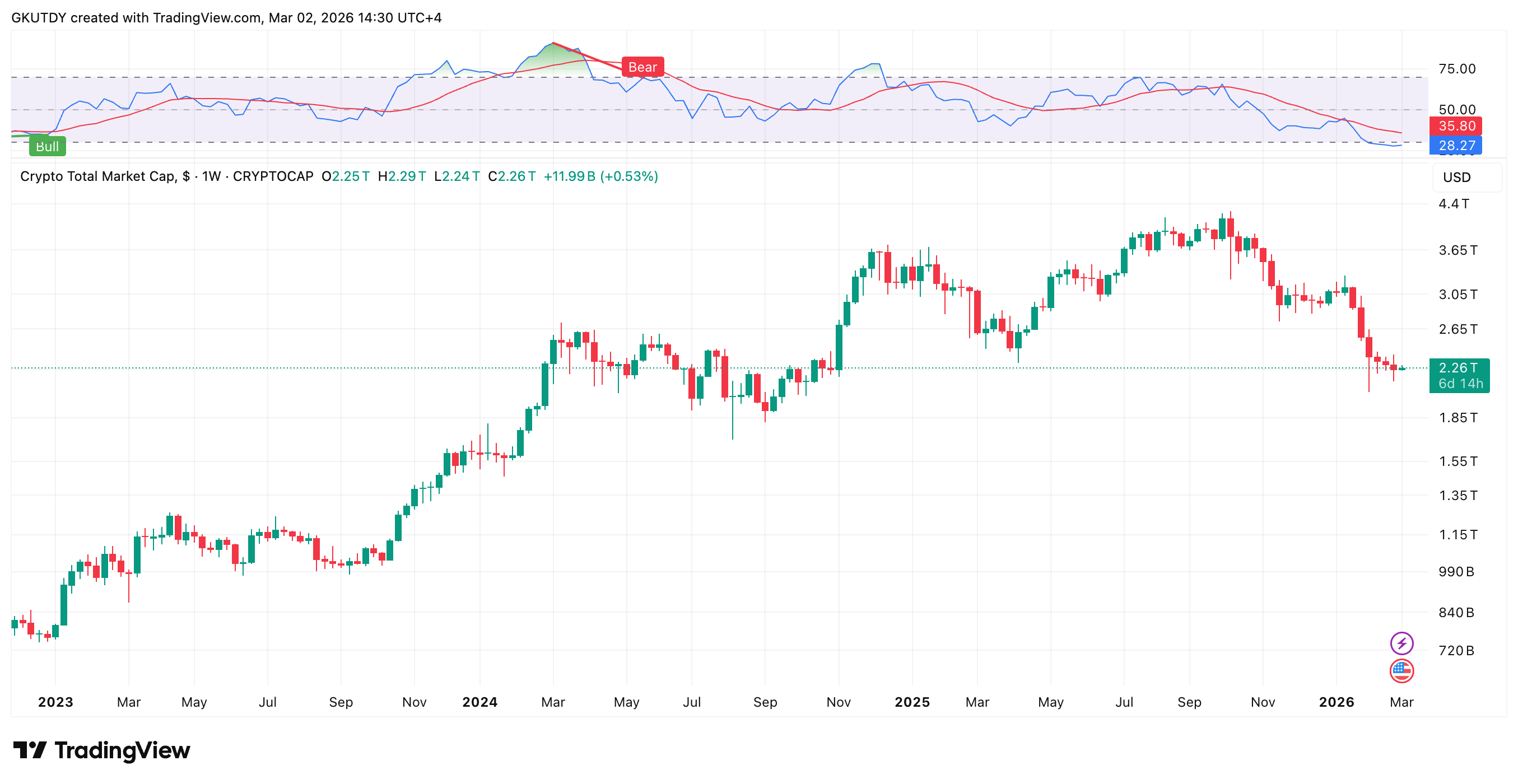
Task: Click the red Bear divergence label
Action: [x=642, y=67]
